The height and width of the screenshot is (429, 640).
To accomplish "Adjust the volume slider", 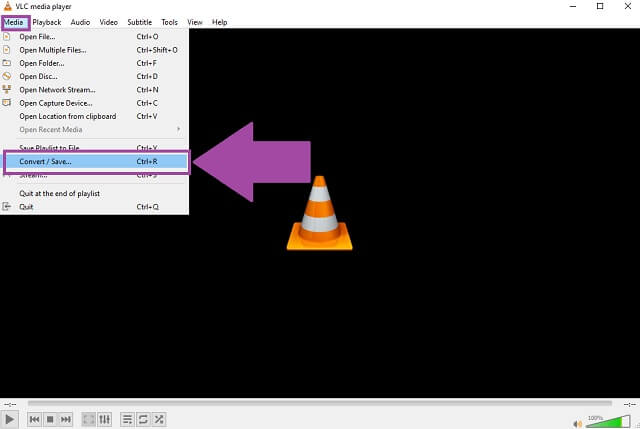I will pos(608,421).
